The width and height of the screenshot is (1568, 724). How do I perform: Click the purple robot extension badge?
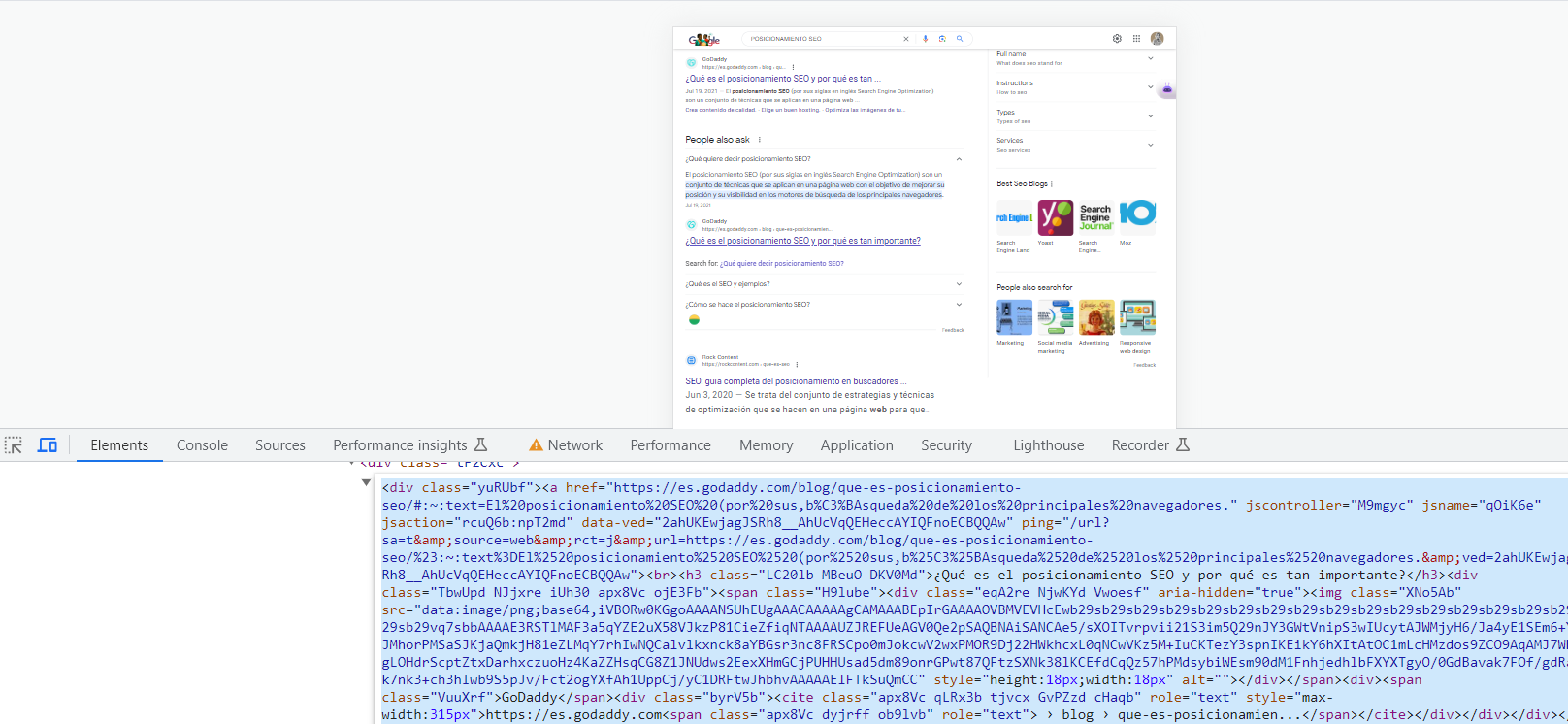(1167, 89)
